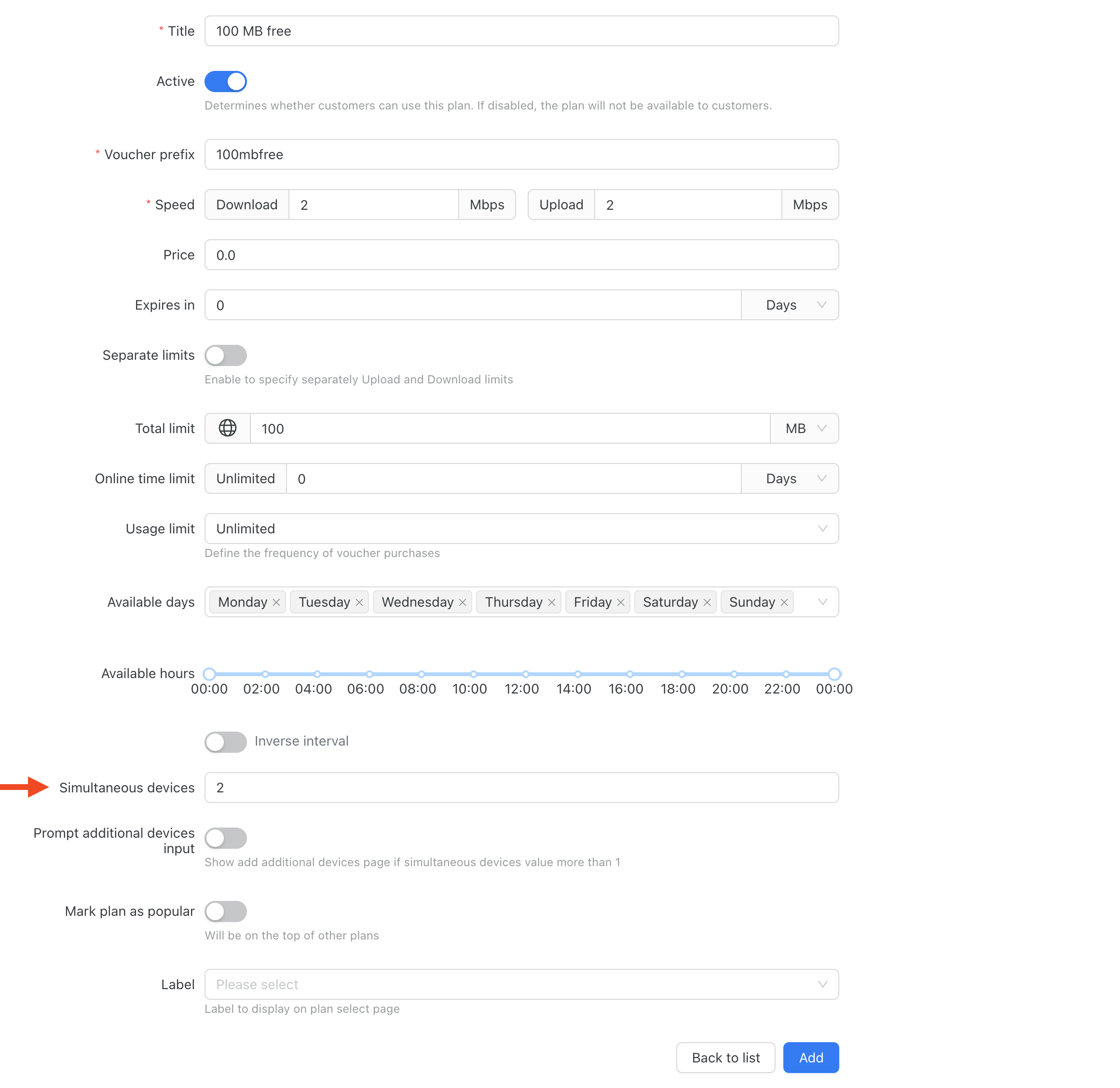Remove the Sunday tag from Available days
Viewport: 1120px width, 1088px height.
coord(784,602)
